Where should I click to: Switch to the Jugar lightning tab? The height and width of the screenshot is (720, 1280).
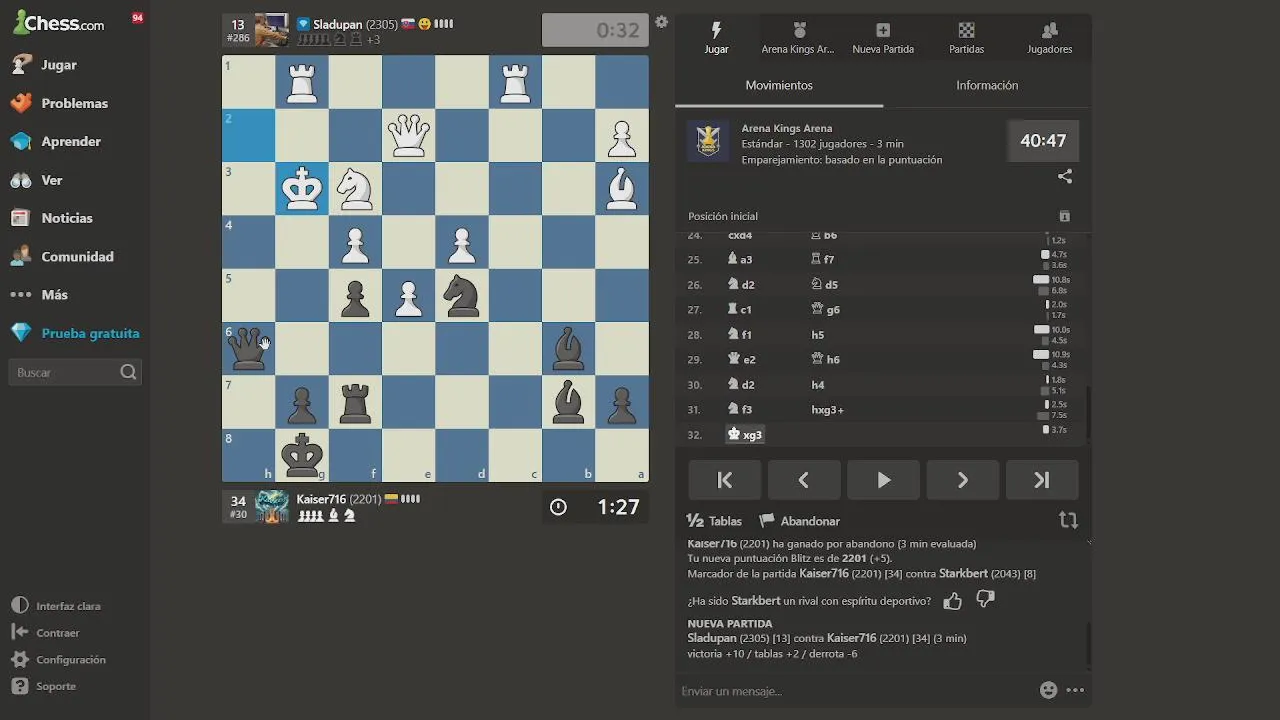tap(716, 38)
